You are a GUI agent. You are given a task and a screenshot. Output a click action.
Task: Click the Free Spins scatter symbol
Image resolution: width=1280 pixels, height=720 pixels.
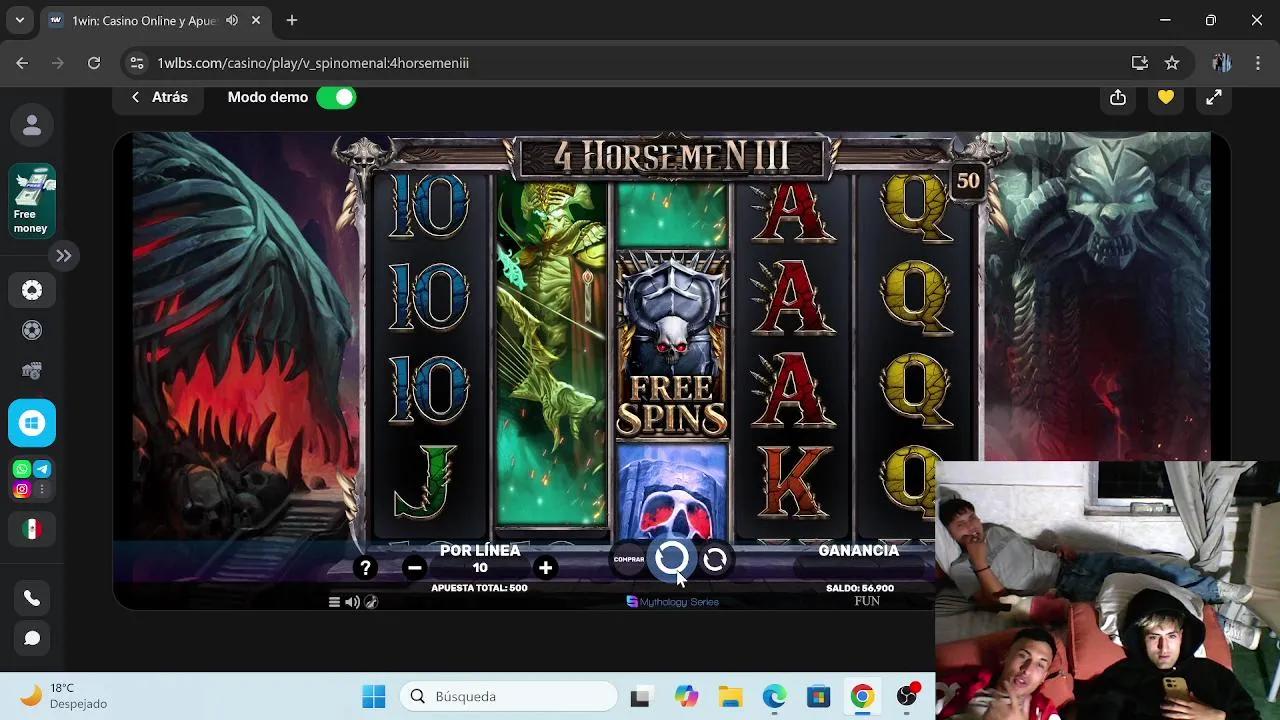click(x=672, y=346)
